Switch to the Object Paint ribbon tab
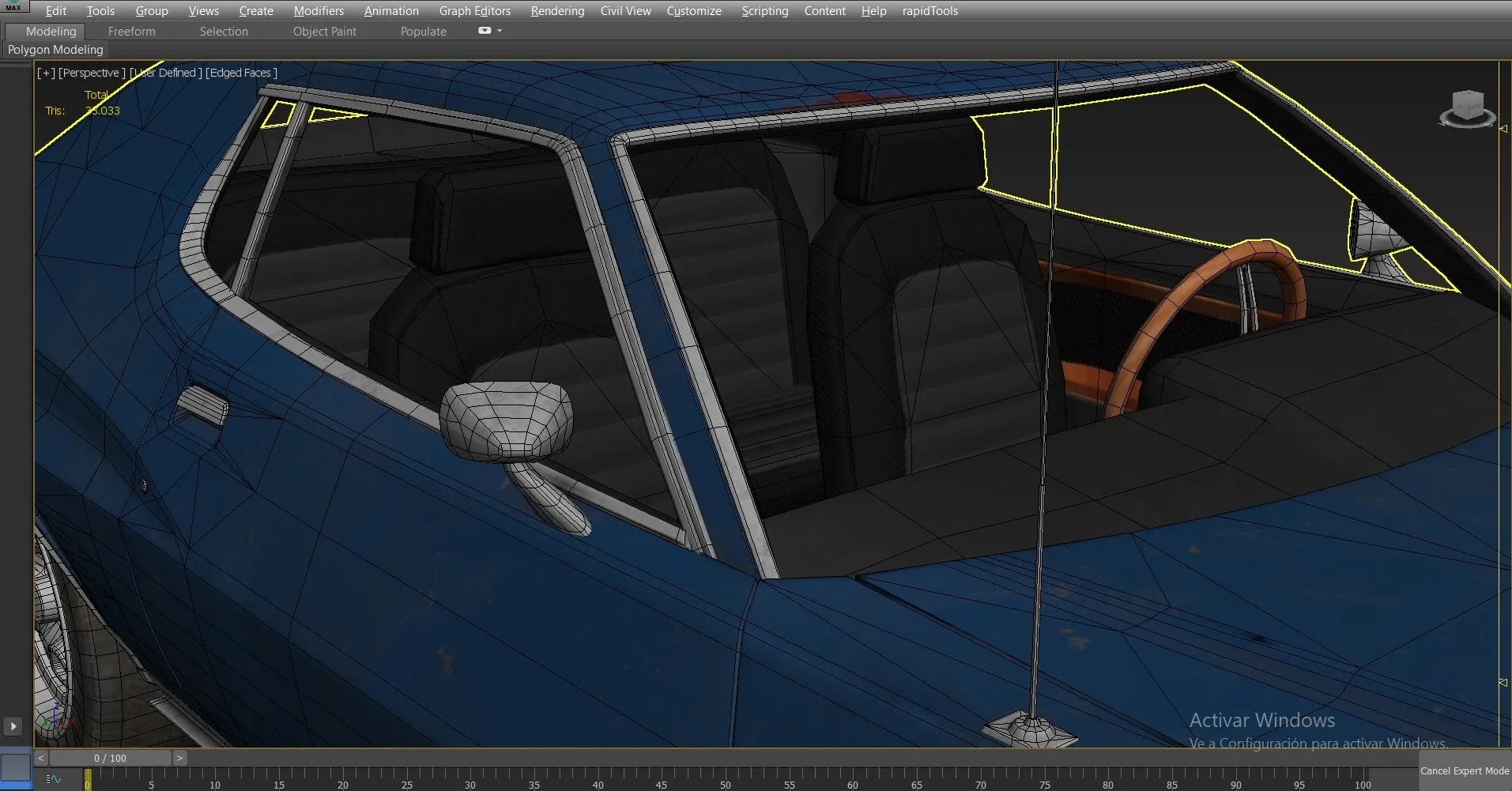1512x791 pixels. pos(324,32)
